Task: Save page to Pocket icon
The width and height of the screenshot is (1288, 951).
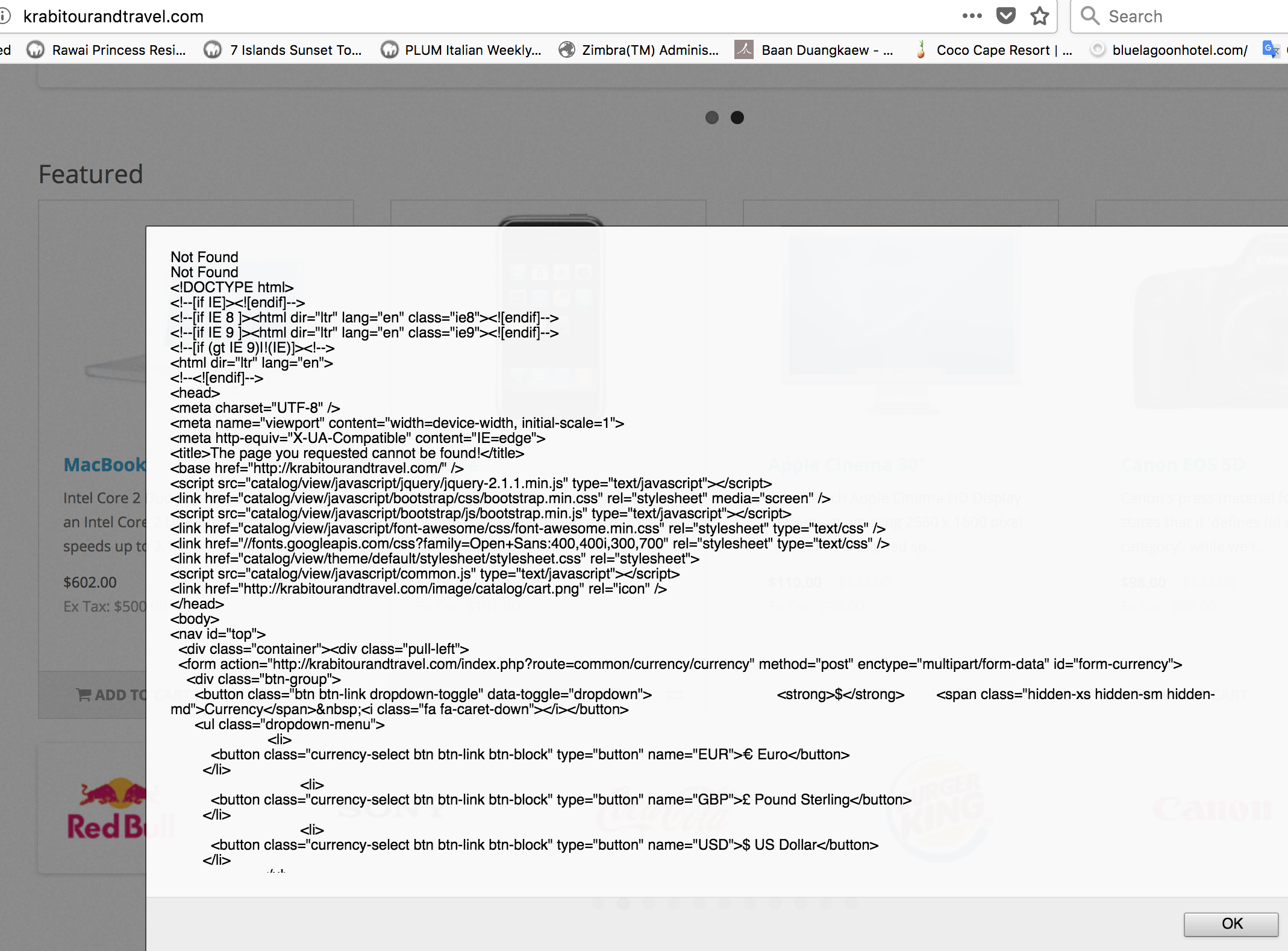Action: click(1006, 16)
